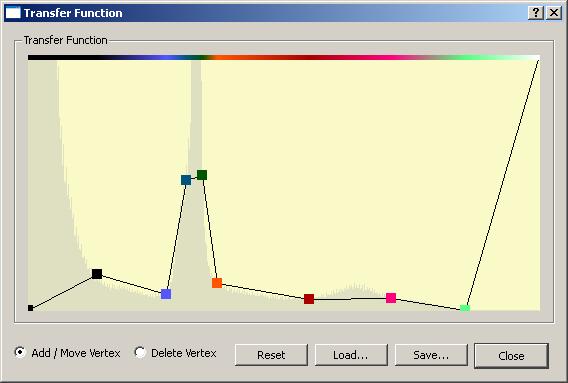Click the window icon in title bar

(x=13, y=13)
